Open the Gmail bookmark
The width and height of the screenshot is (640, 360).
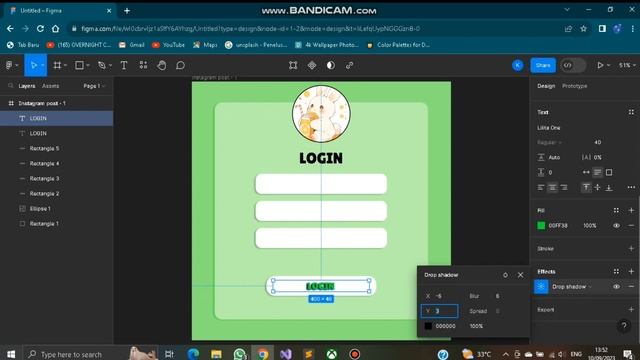tap(131, 45)
